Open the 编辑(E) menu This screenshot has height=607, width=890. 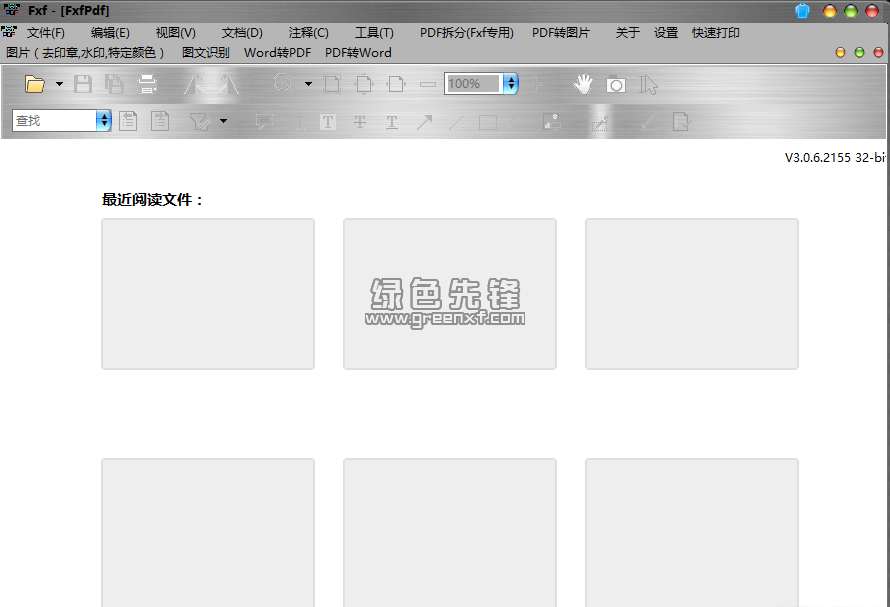point(110,33)
